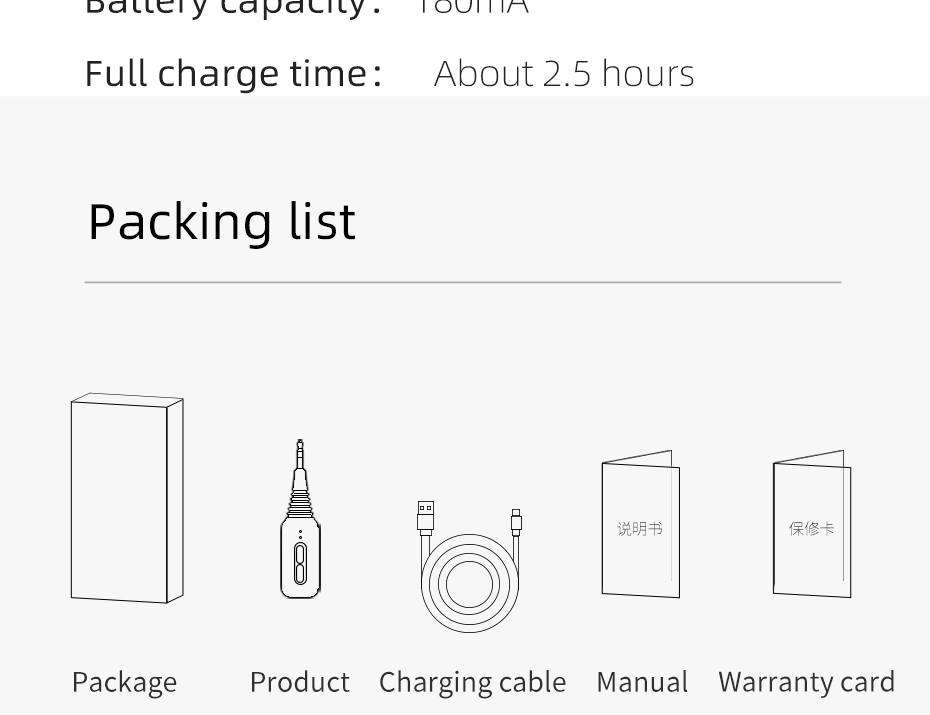The image size is (930, 715).
Task: Click the coiled charging cable illustration
Action: click(x=469, y=567)
